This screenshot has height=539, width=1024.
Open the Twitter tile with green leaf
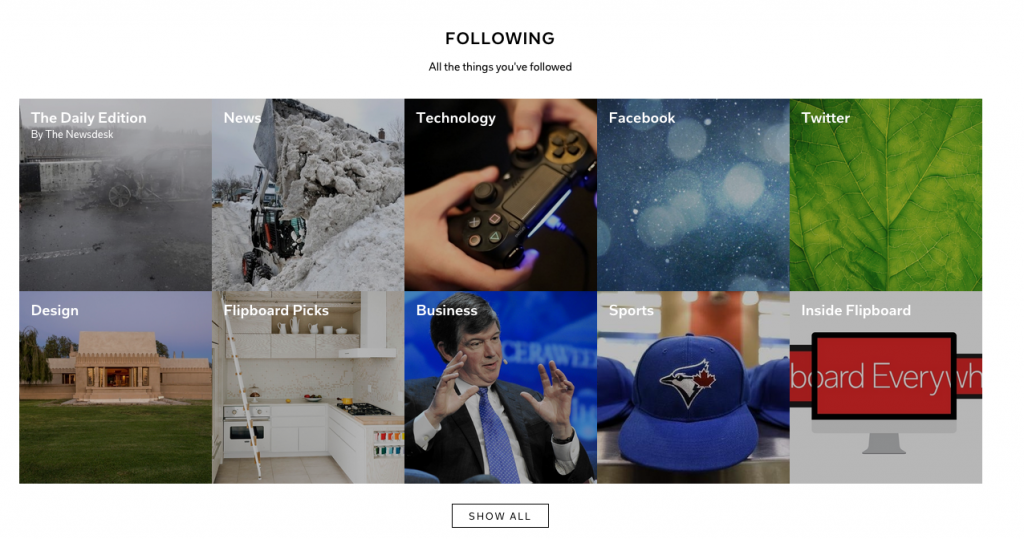coord(886,195)
